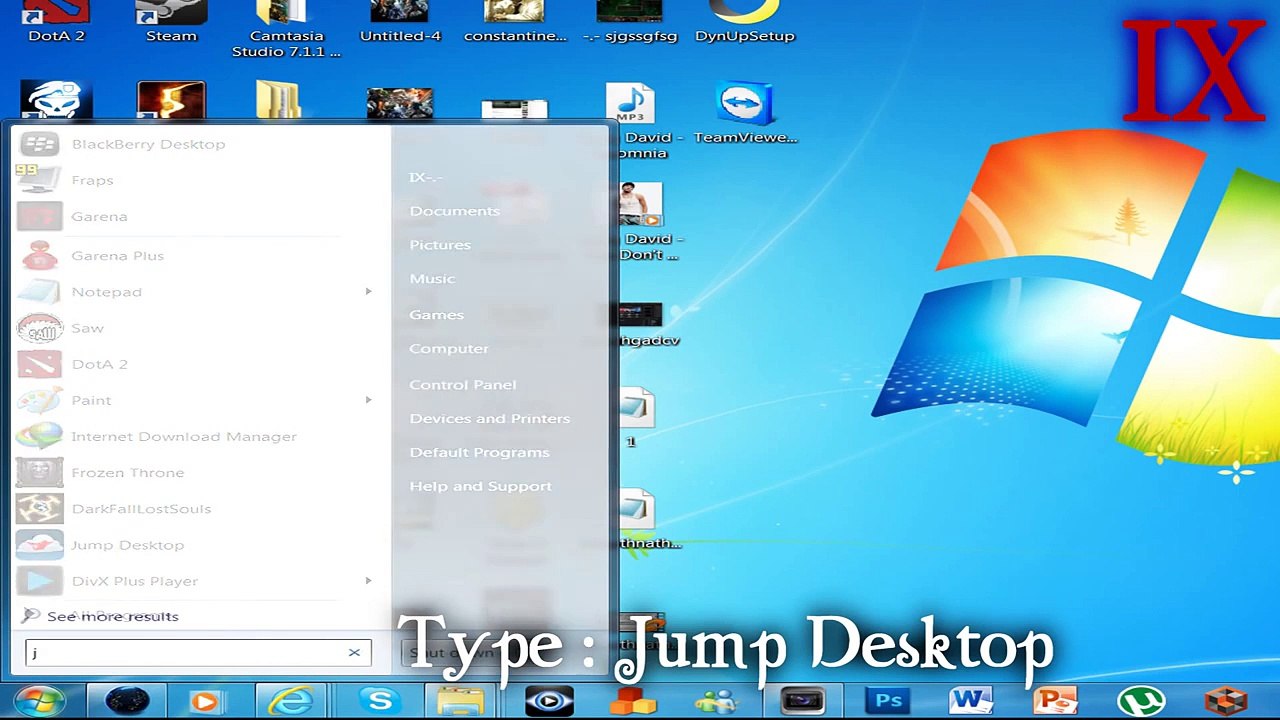Viewport: 1280px width, 720px height.
Task: Open DarkFallLostSouls from the search results
Action: click(141, 509)
